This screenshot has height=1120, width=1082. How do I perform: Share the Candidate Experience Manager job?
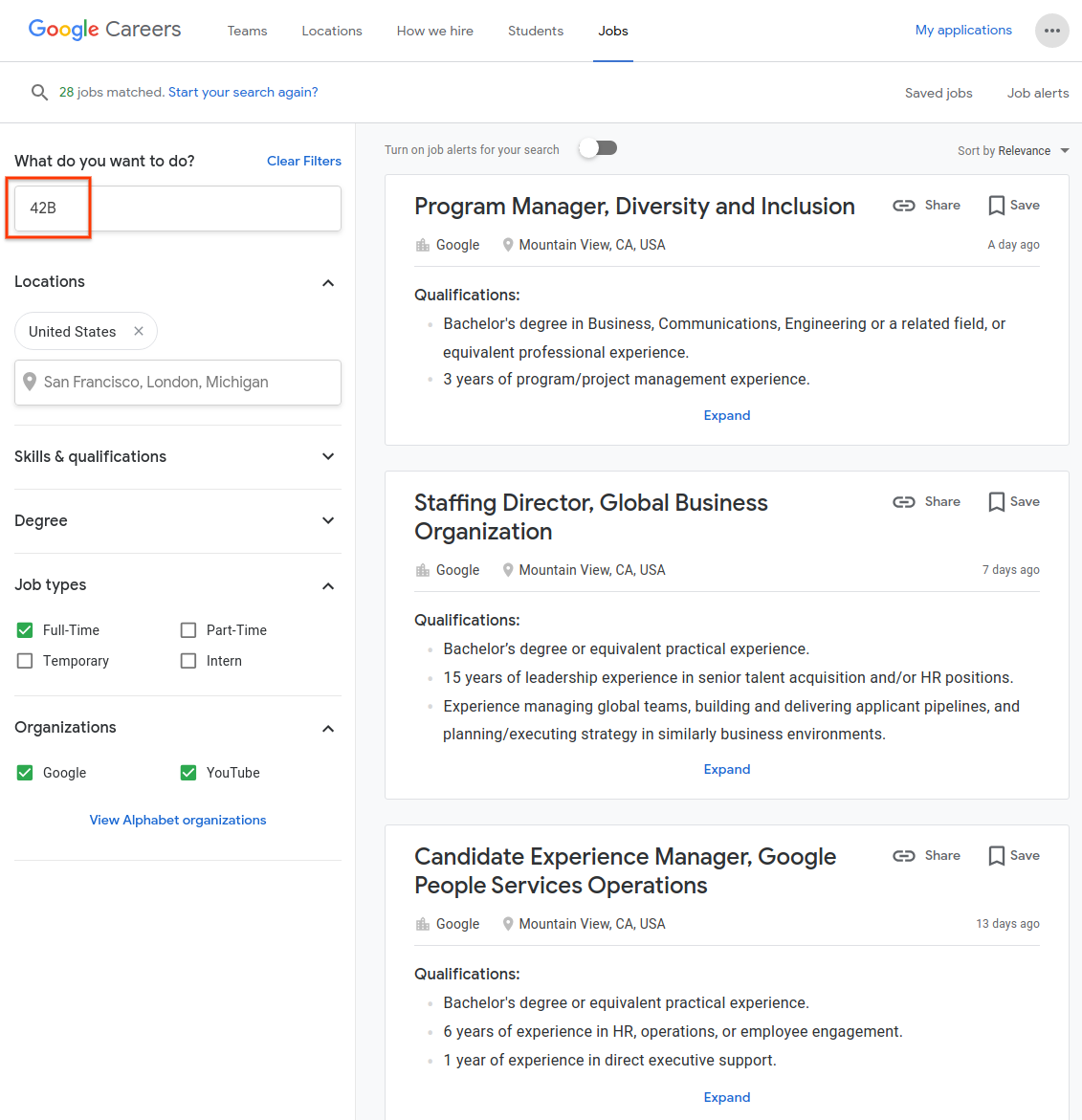[926, 856]
